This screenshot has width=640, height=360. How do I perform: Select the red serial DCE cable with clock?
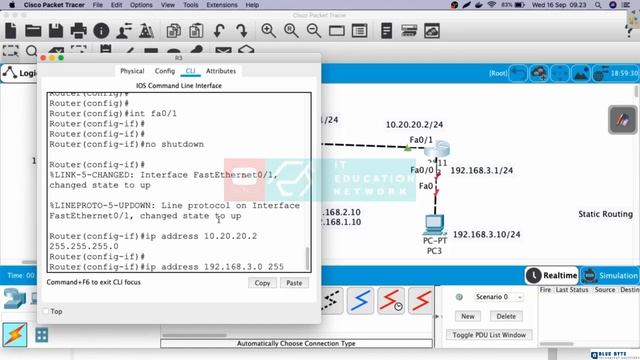click(391, 301)
